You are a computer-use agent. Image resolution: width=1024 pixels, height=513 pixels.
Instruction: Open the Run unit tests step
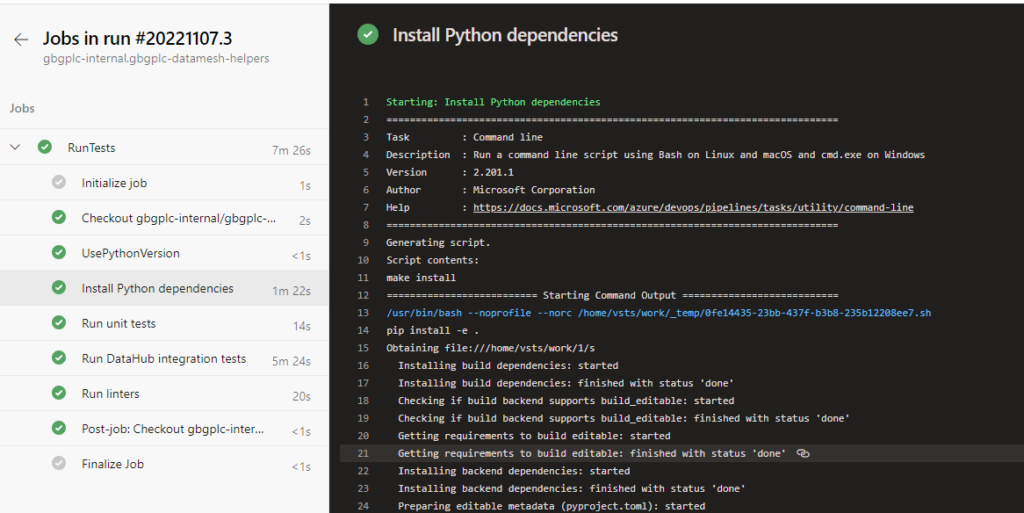coord(165,324)
